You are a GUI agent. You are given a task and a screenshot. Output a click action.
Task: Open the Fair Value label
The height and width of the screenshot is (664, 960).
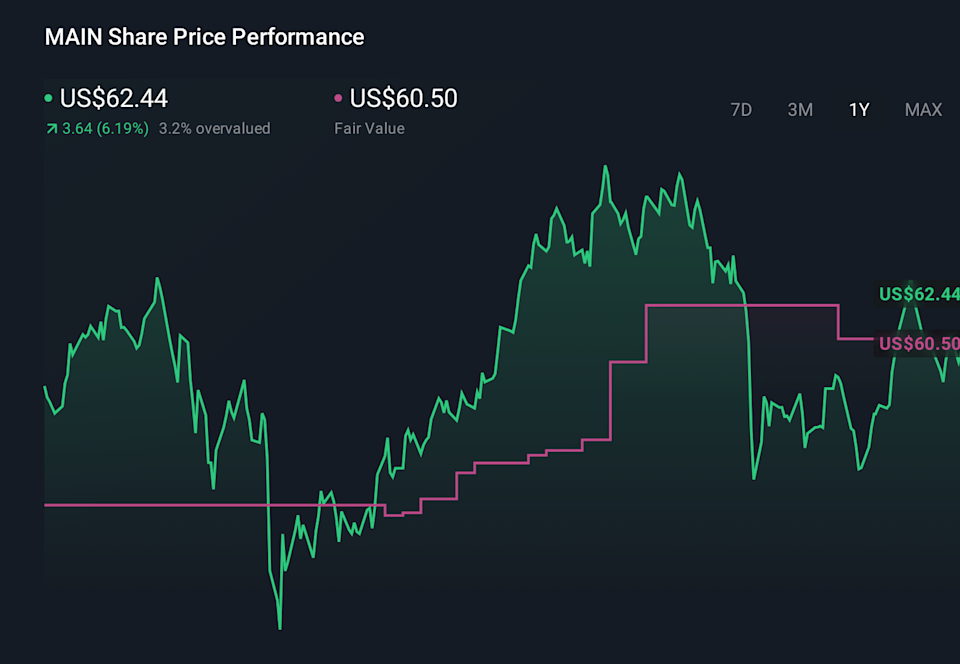(x=369, y=128)
